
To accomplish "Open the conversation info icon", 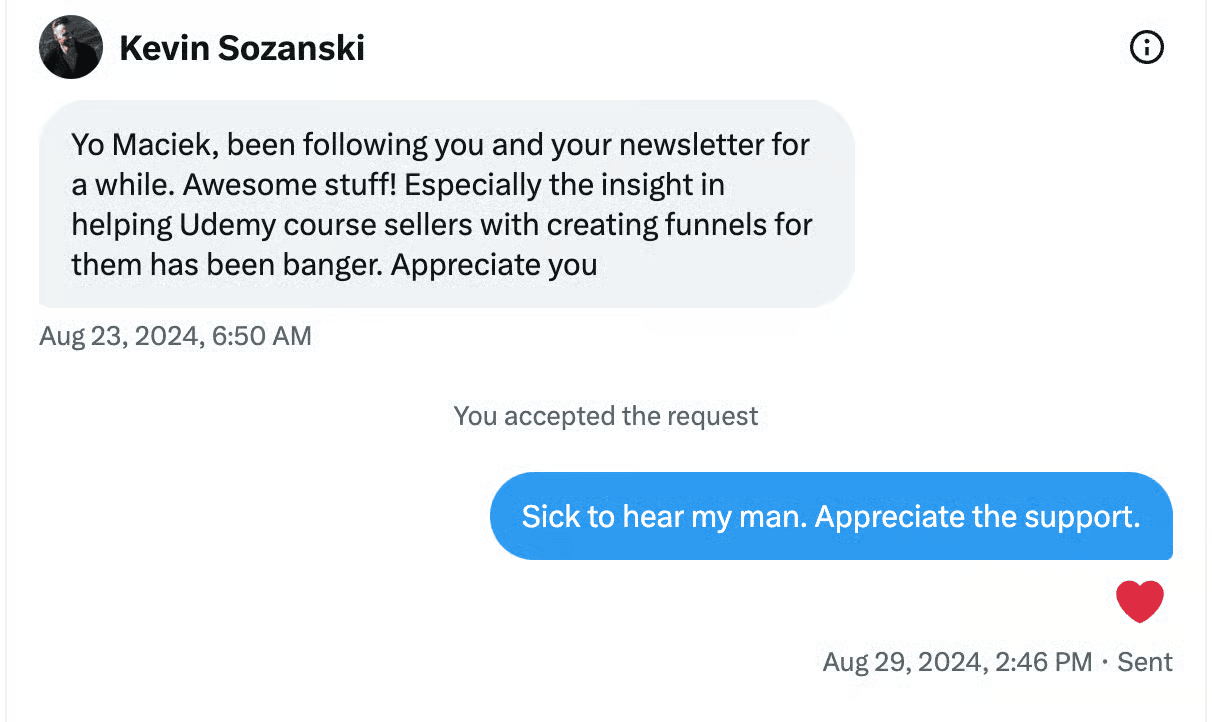I will [1146, 47].
